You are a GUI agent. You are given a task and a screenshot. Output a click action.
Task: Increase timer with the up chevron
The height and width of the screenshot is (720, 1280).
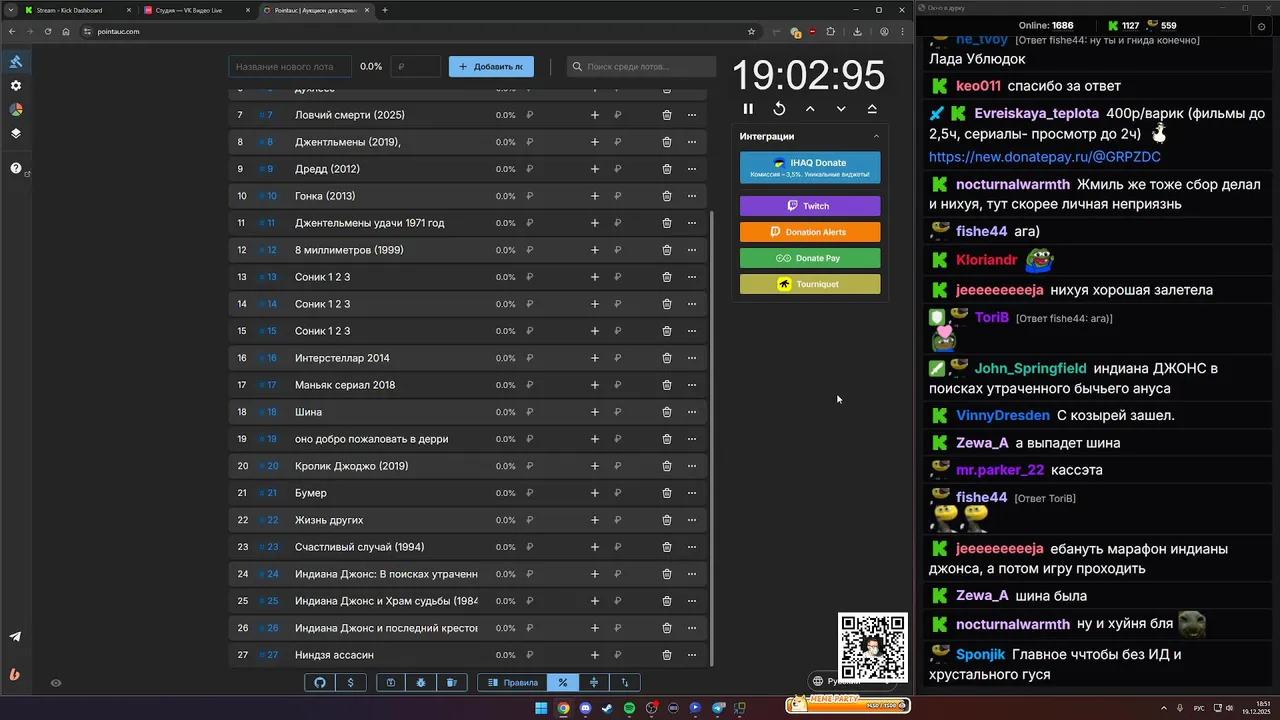coord(810,109)
